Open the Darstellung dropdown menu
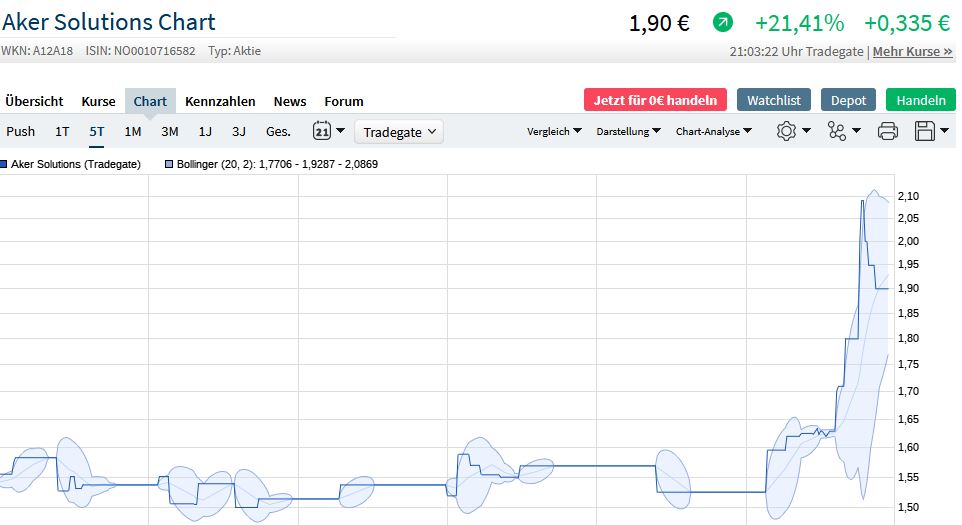962x525 pixels. pyautogui.click(x=628, y=131)
